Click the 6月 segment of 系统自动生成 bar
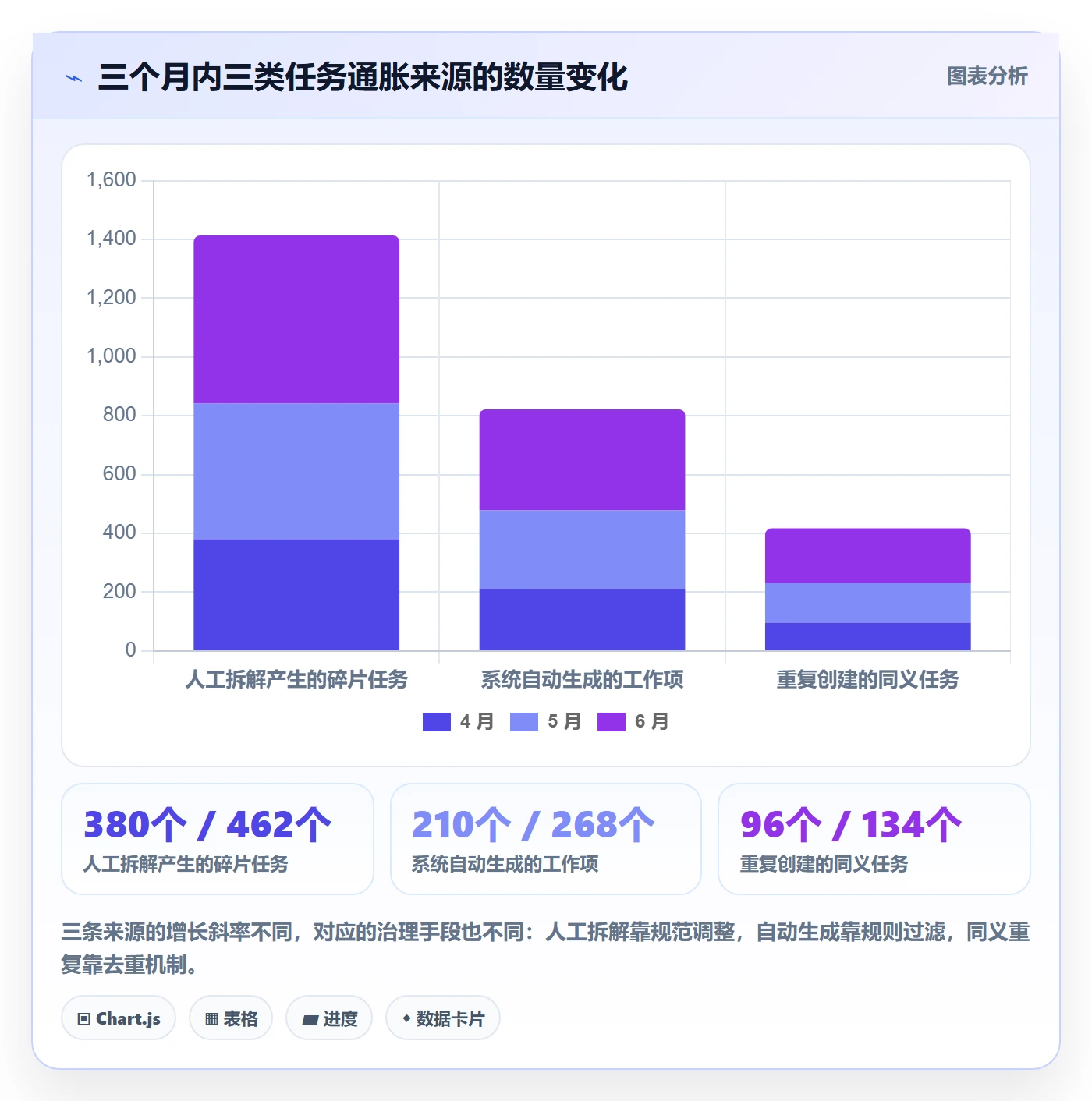Viewport: 1092px width, 1101px height. click(582, 460)
